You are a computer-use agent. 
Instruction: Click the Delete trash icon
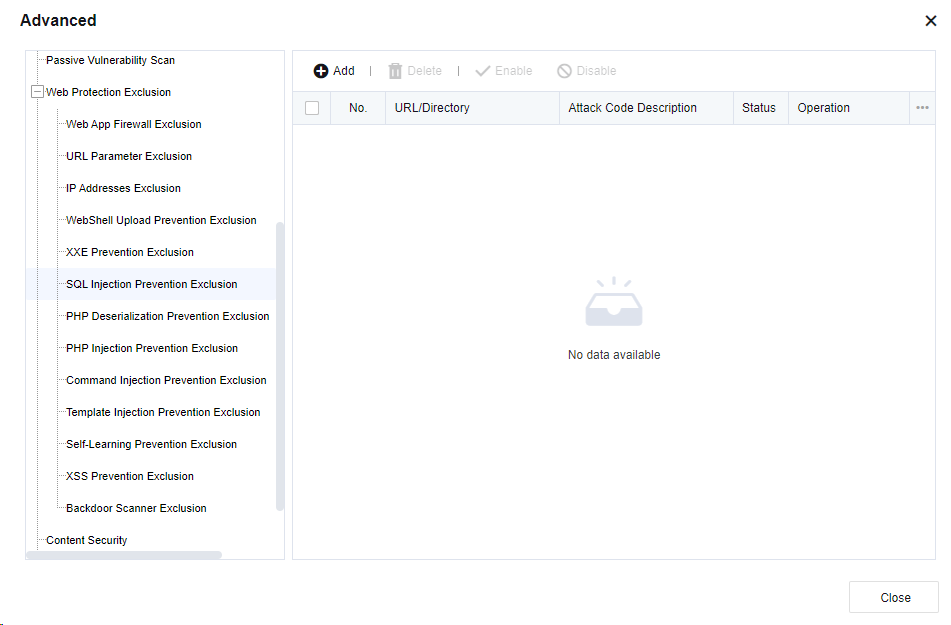coord(395,71)
